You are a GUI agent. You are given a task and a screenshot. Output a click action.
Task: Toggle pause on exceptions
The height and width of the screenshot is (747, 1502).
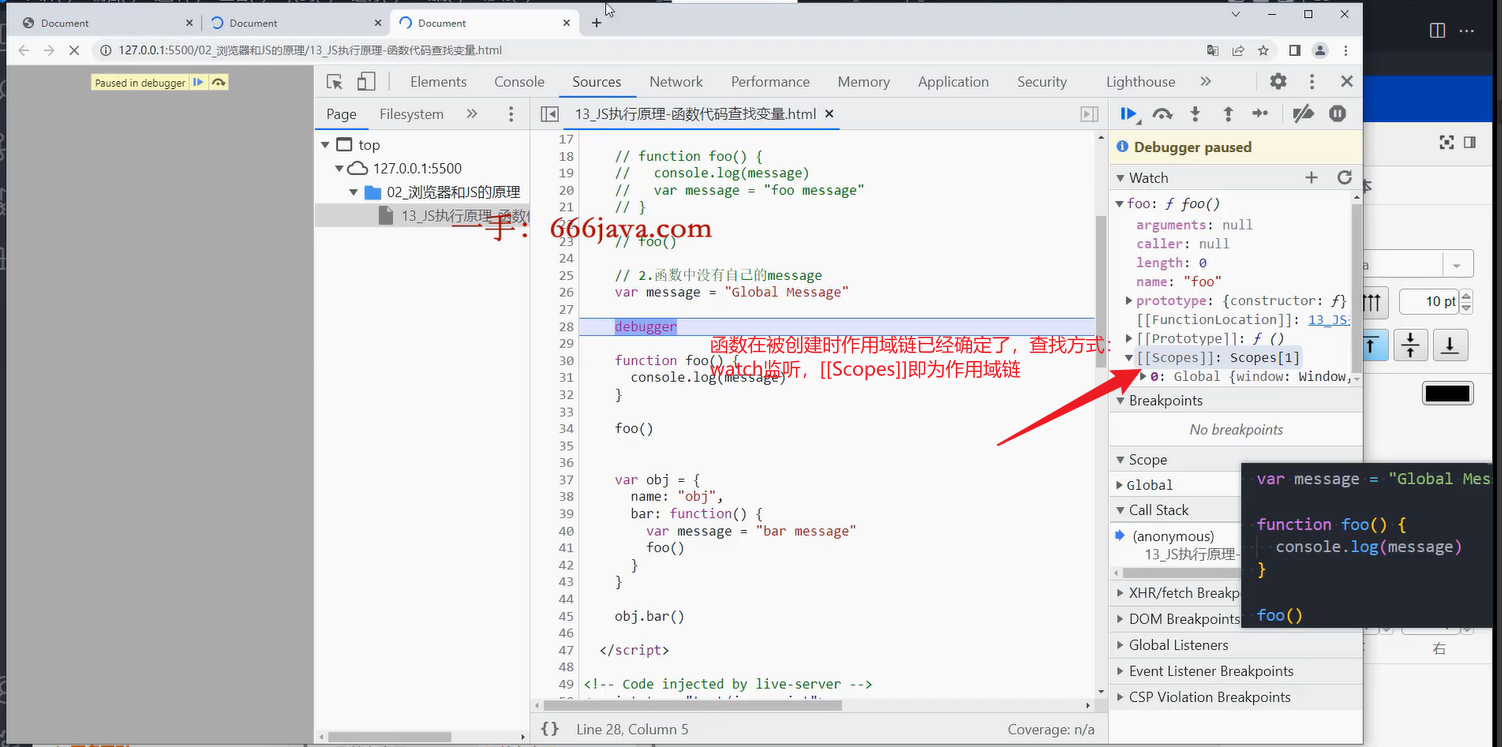pos(1338,114)
